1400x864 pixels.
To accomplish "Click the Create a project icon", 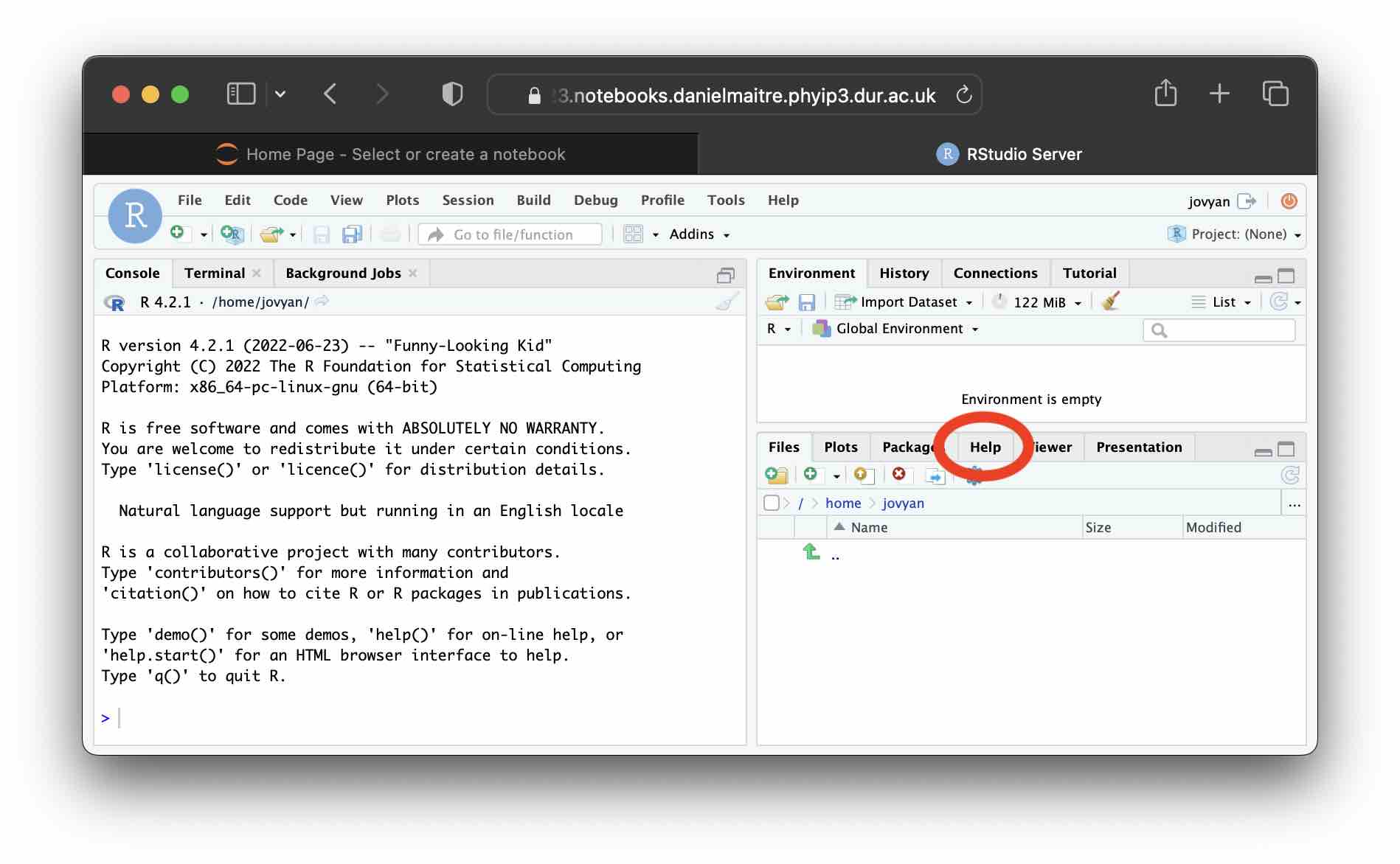I will pyautogui.click(x=232, y=234).
